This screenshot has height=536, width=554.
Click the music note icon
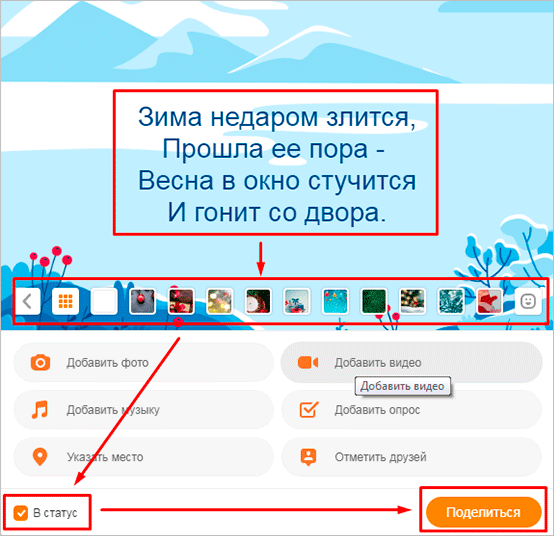coord(40,410)
